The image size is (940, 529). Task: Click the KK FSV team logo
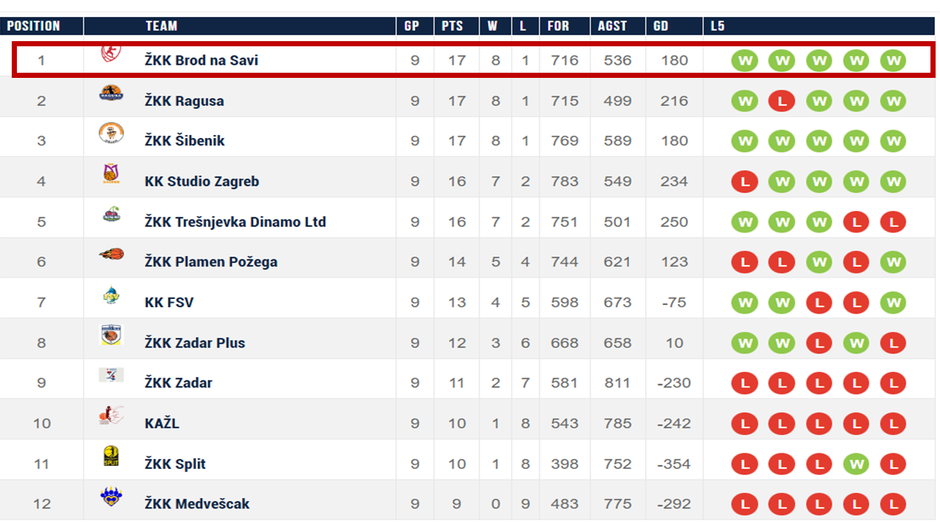pyautogui.click(x=111, y=296)
